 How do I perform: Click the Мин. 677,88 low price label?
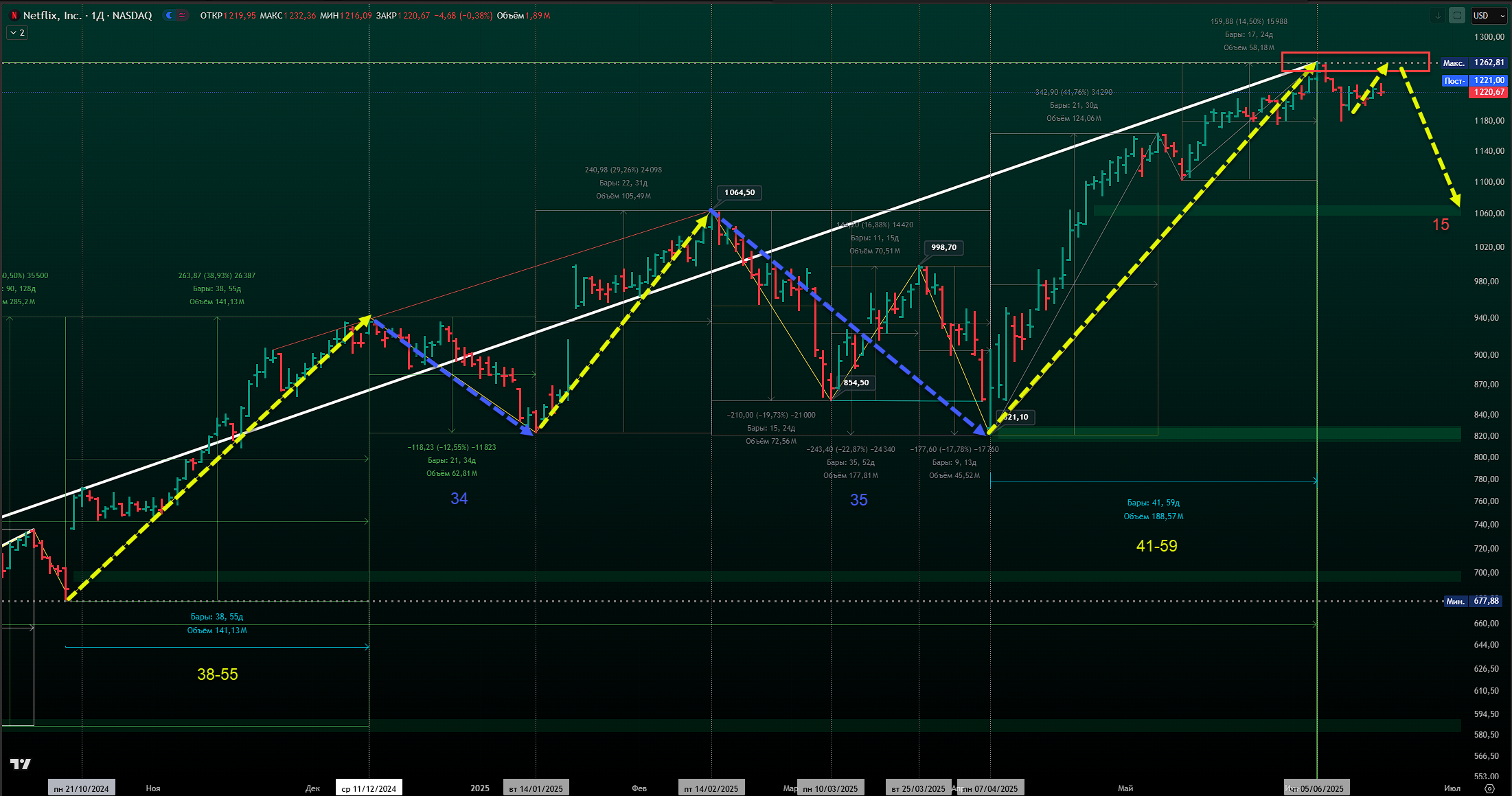[1474, 601]
